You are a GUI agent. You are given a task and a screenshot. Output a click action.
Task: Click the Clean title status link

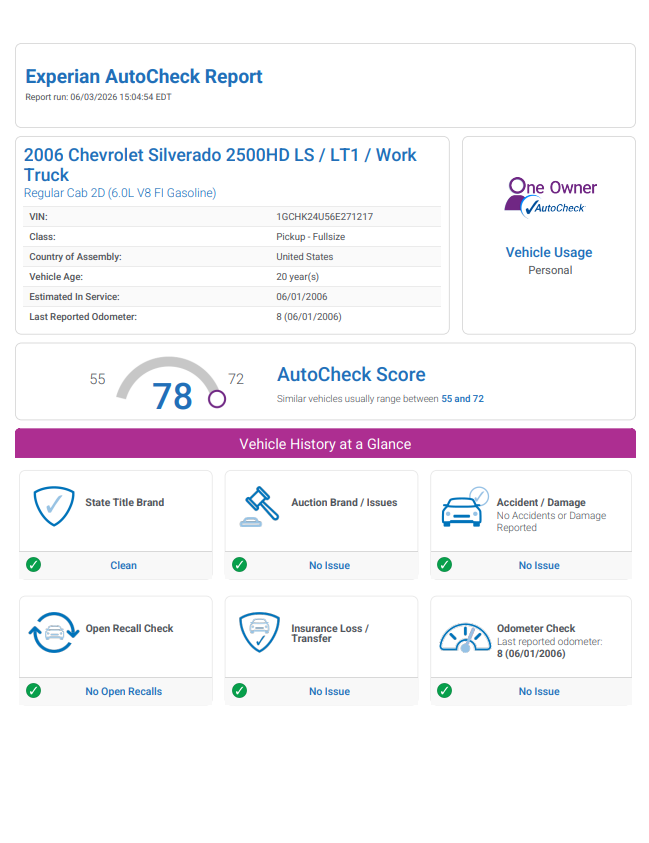pos(124,565)
